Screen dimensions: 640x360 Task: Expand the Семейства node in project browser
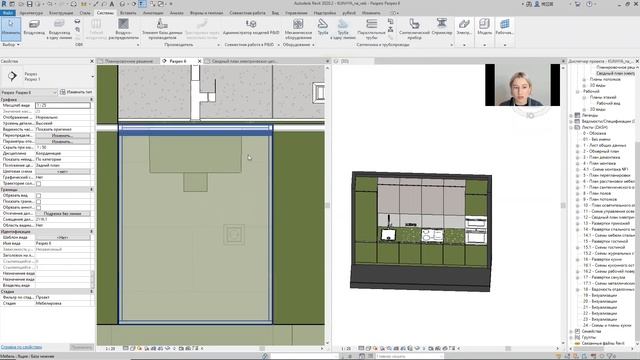571,331
